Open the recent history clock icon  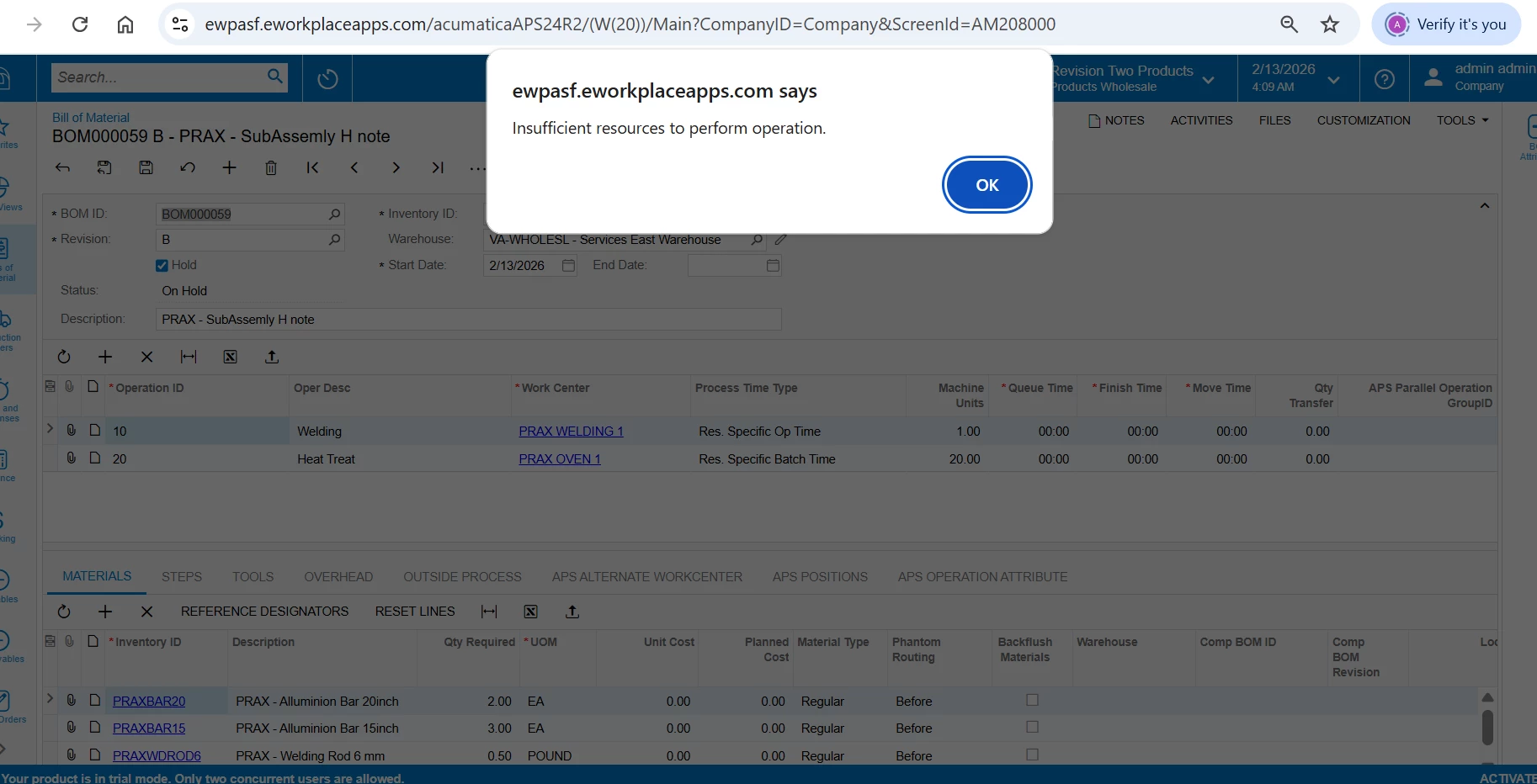coord(327,79)
